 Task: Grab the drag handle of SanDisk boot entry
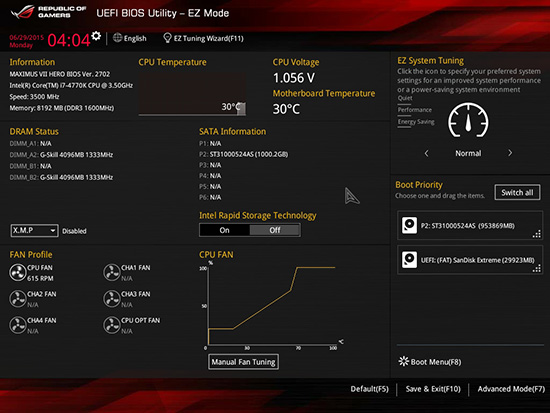point(537,268)
